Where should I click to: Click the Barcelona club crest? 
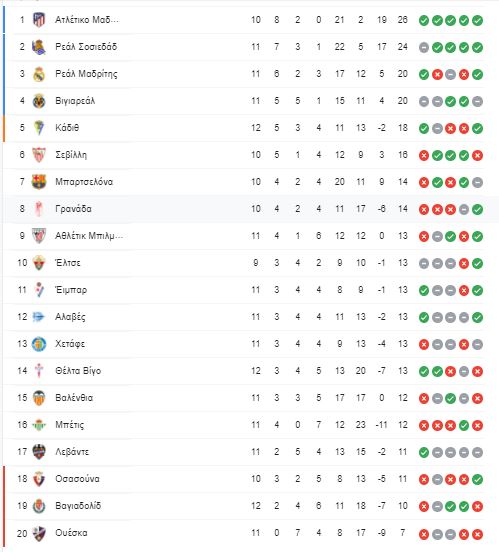39,182
